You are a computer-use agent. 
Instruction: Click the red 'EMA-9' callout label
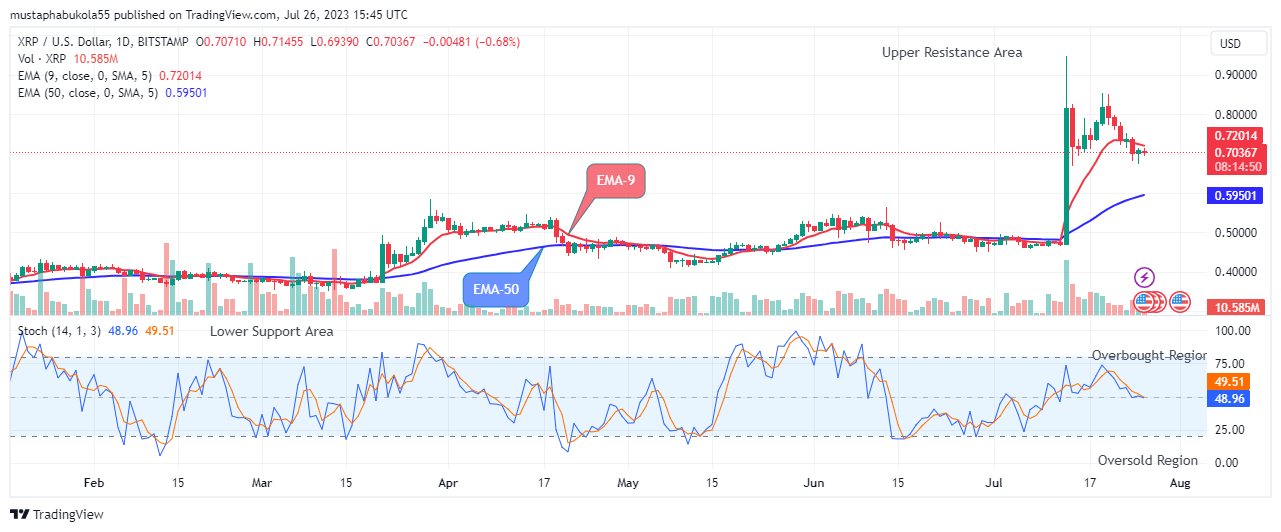tap(615, 182)
